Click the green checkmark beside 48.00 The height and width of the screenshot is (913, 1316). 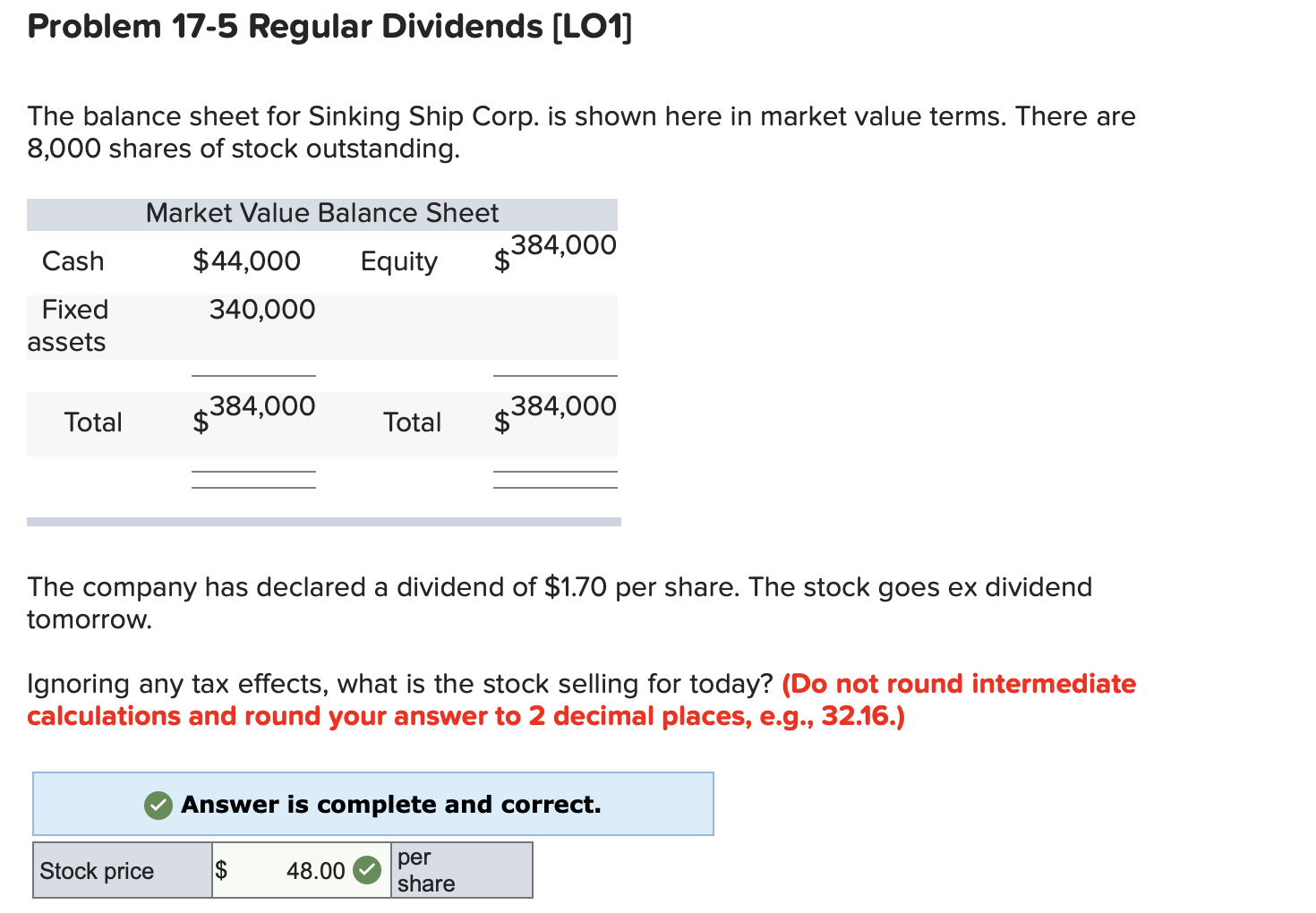[367, 869]
